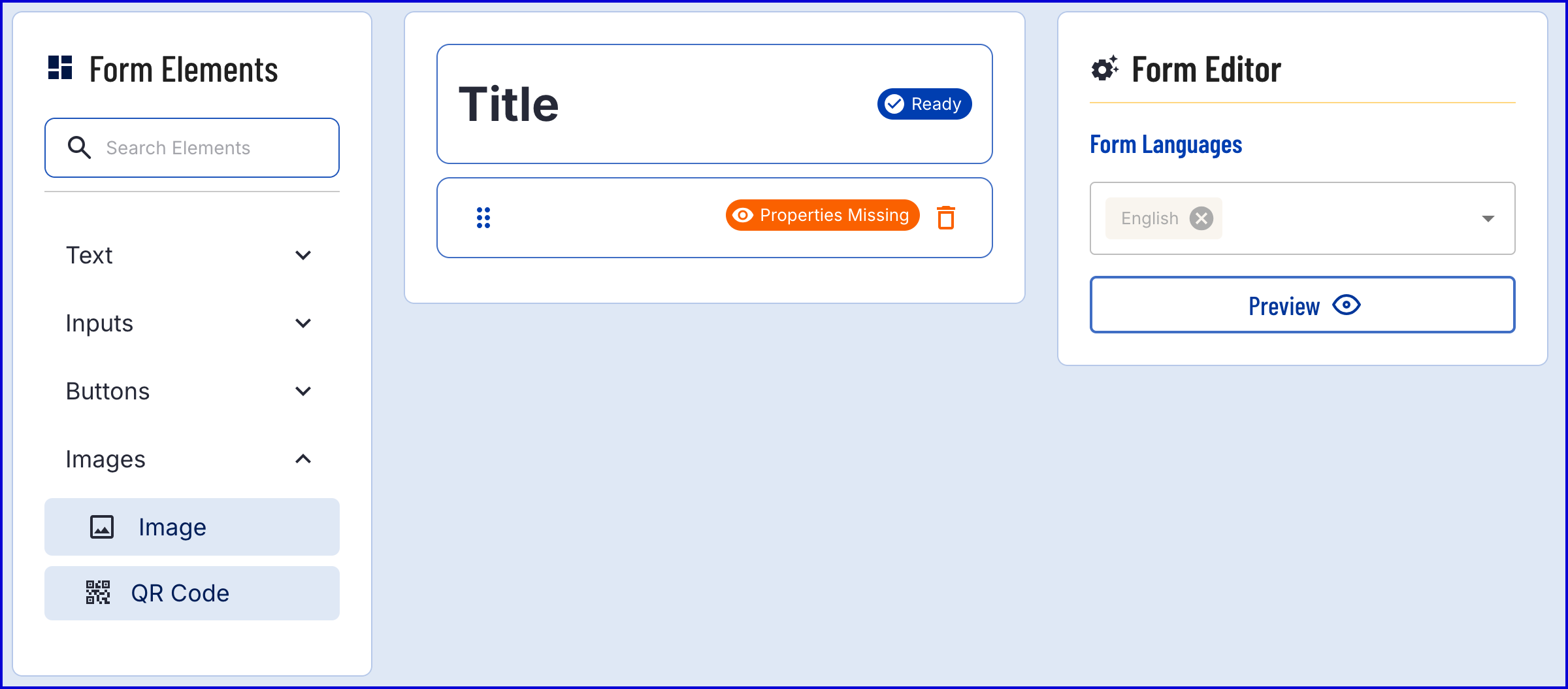The image size is (1568, 689).
Task: Remove the English language chip
Action: coord(1201,218)
